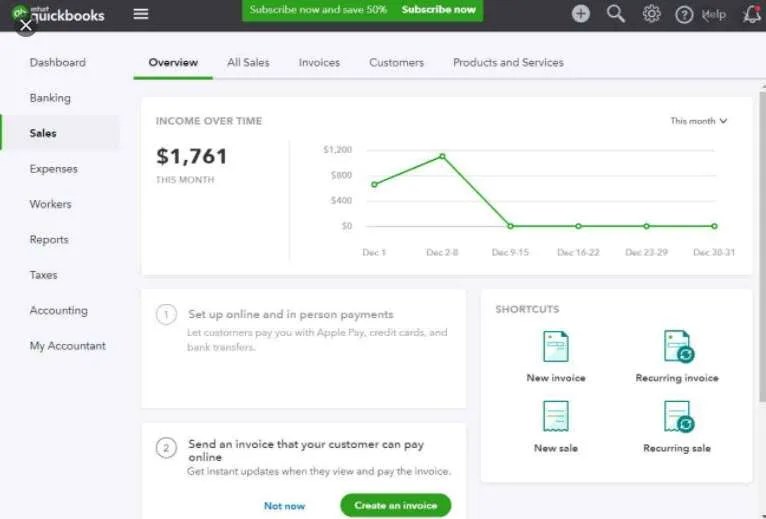
Task: Open Settings gear icon
Action: 651,14
